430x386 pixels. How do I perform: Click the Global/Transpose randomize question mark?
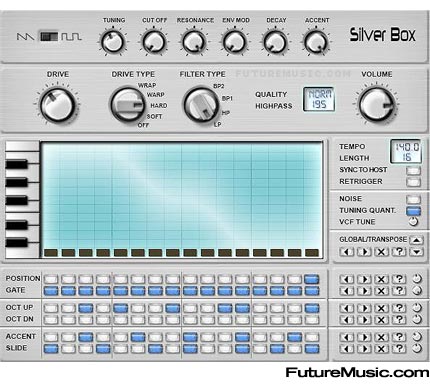[399, 252]
